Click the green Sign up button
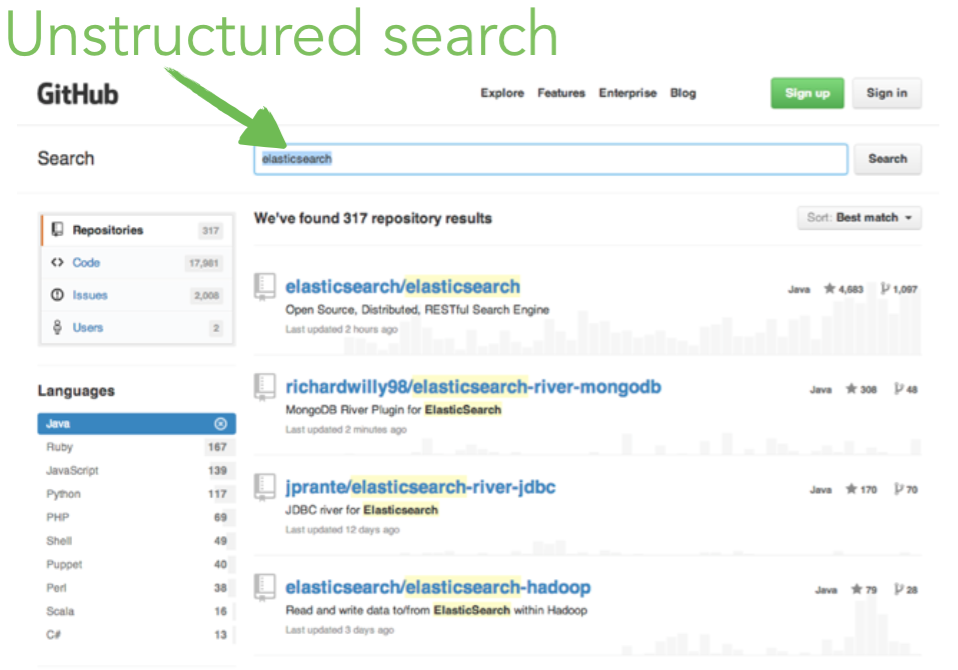Viewport: 958px width, 670px height. 807,93
